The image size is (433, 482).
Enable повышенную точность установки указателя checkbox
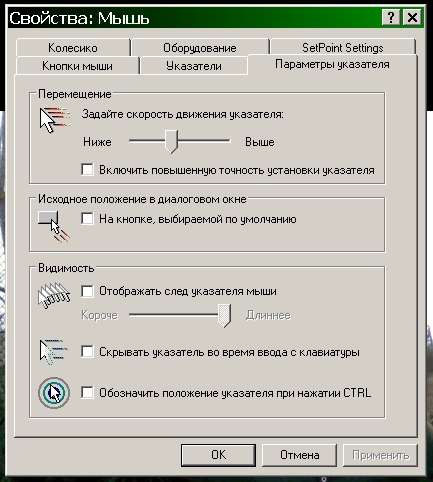[87, 169]
